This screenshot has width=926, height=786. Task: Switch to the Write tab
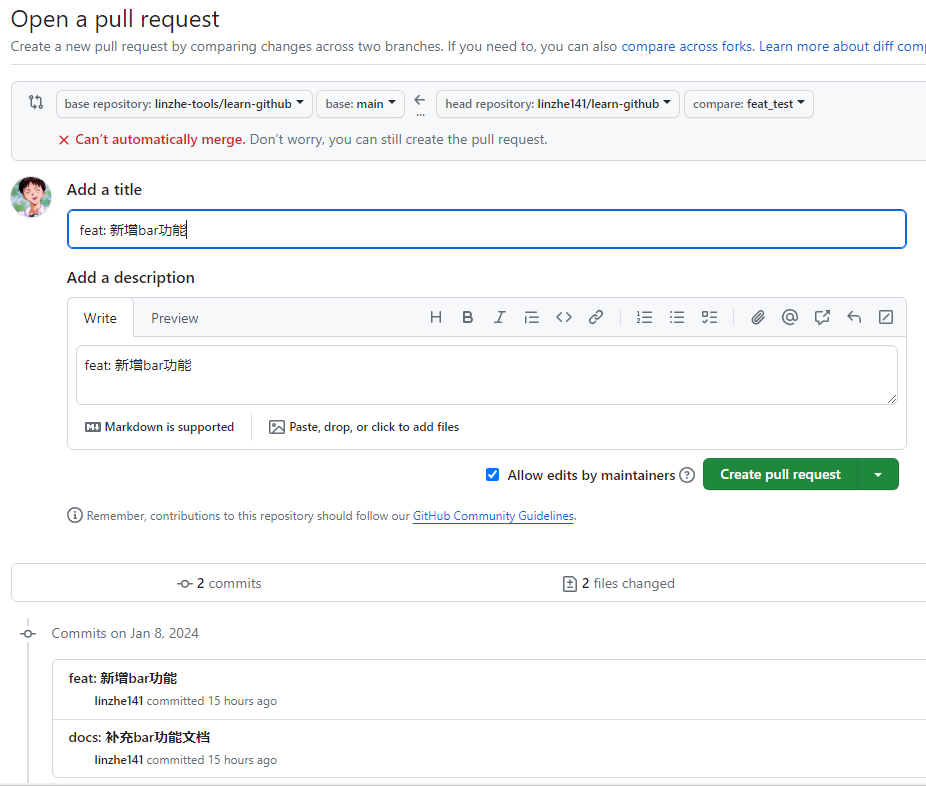point(100,318)
